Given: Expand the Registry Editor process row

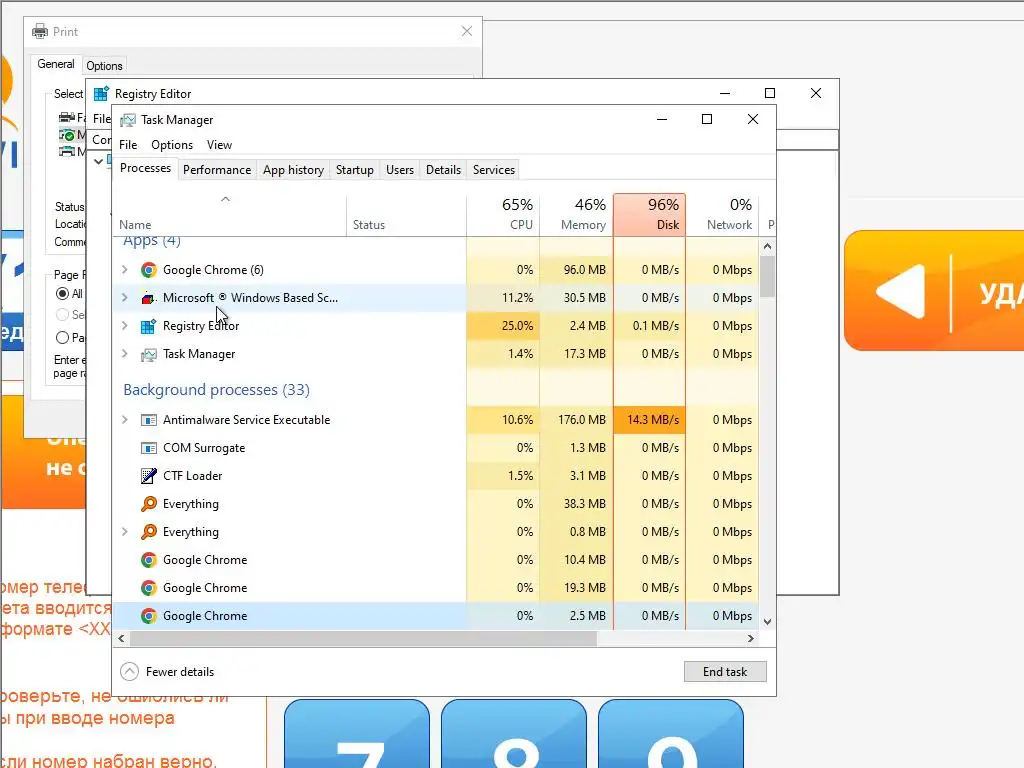Looking at the screenshot, I should 125,325.
